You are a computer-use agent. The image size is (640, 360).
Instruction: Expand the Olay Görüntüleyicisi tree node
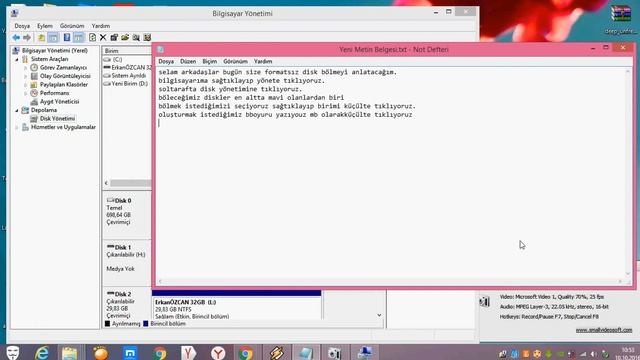(25, 76)
